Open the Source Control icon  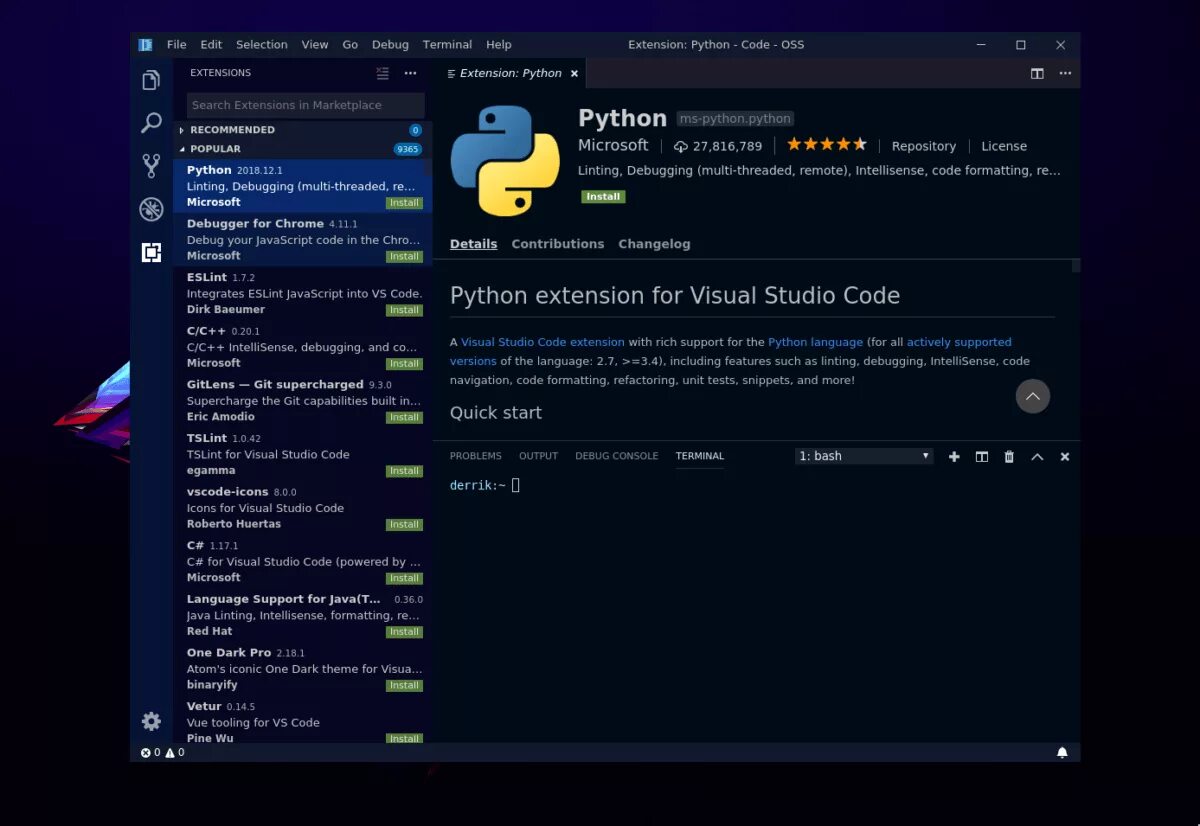(x=151, y=166)
